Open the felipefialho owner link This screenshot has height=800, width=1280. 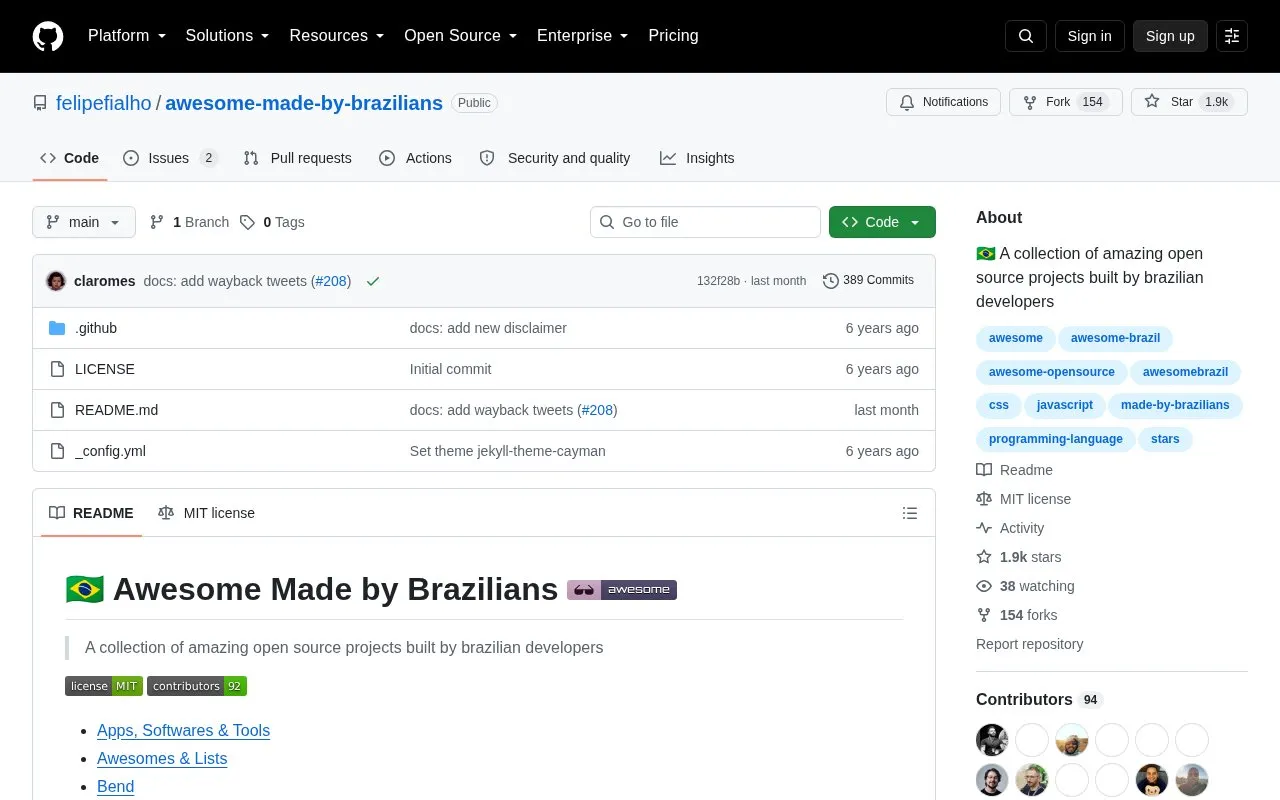click(104, 103)
